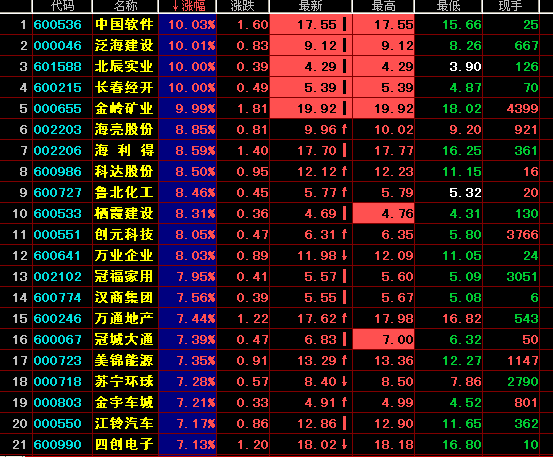
Task: Select stock 万通地产
Action: (124, 318)
